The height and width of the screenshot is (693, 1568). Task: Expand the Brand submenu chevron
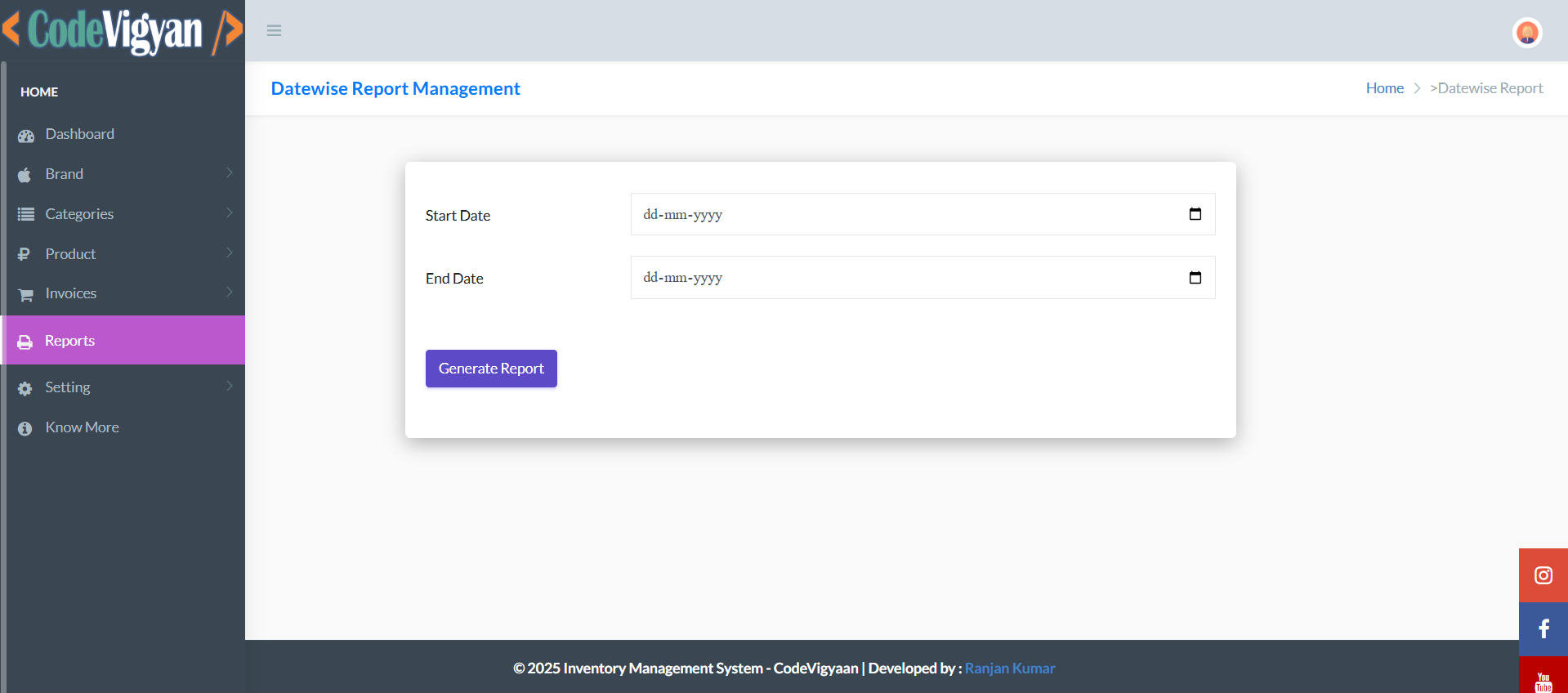[230, 173]
